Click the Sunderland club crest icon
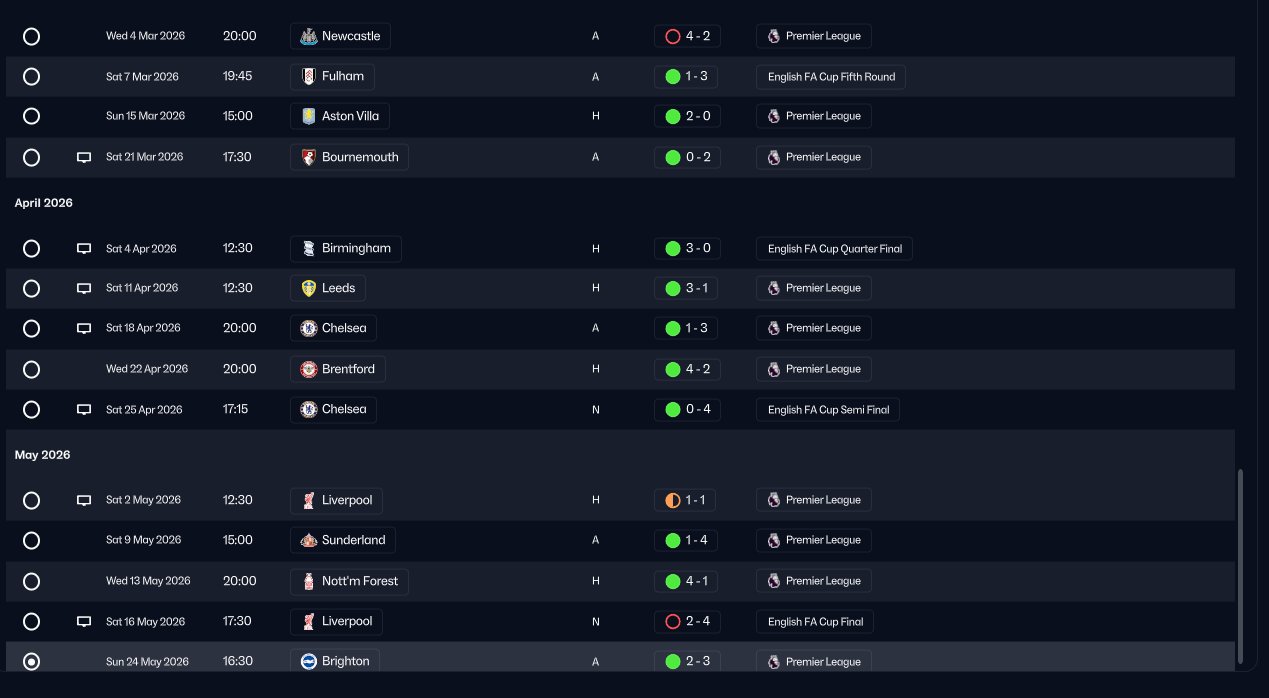1269x698 pixels. tap(308, 540)
